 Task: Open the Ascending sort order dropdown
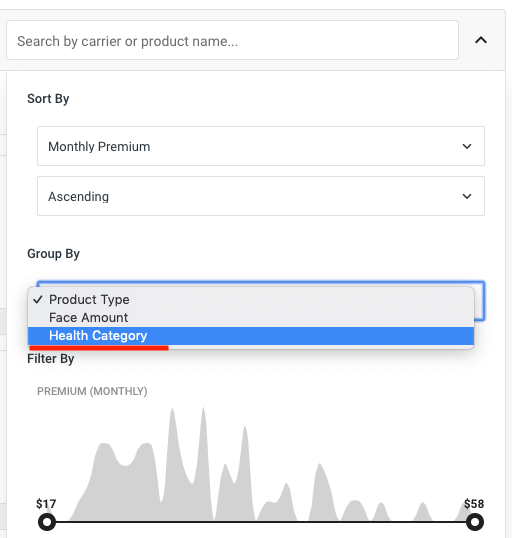[x=261, y=196]
